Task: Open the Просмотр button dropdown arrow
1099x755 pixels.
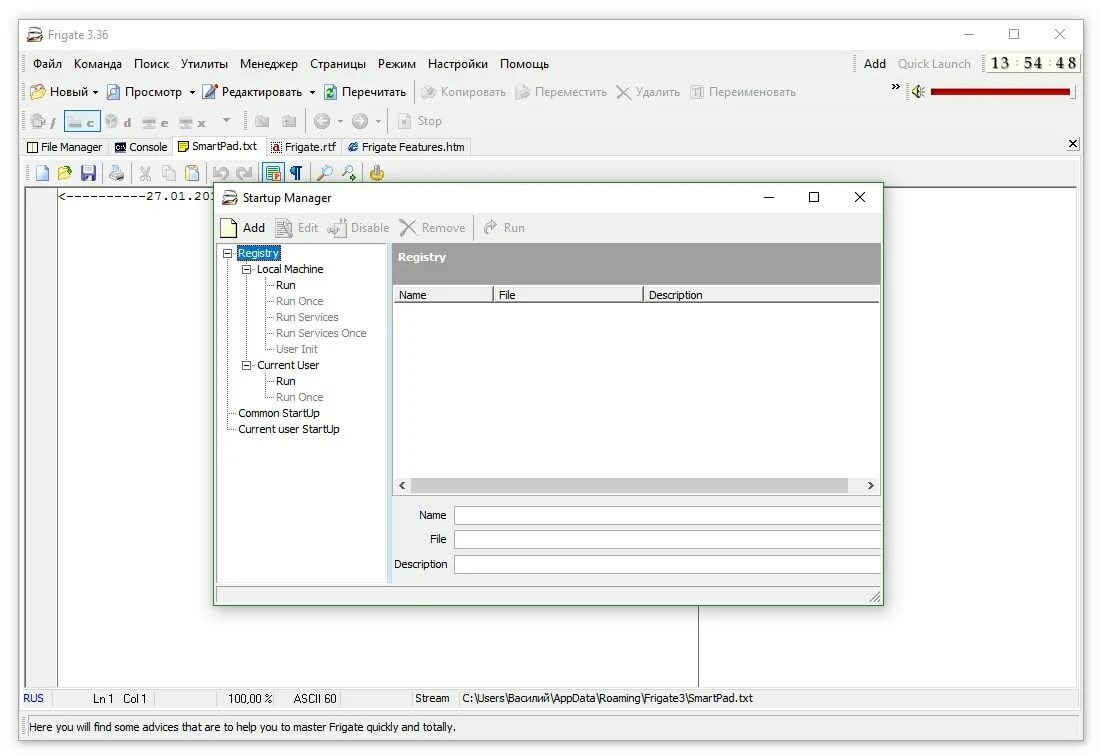Action: click(192, 92)
